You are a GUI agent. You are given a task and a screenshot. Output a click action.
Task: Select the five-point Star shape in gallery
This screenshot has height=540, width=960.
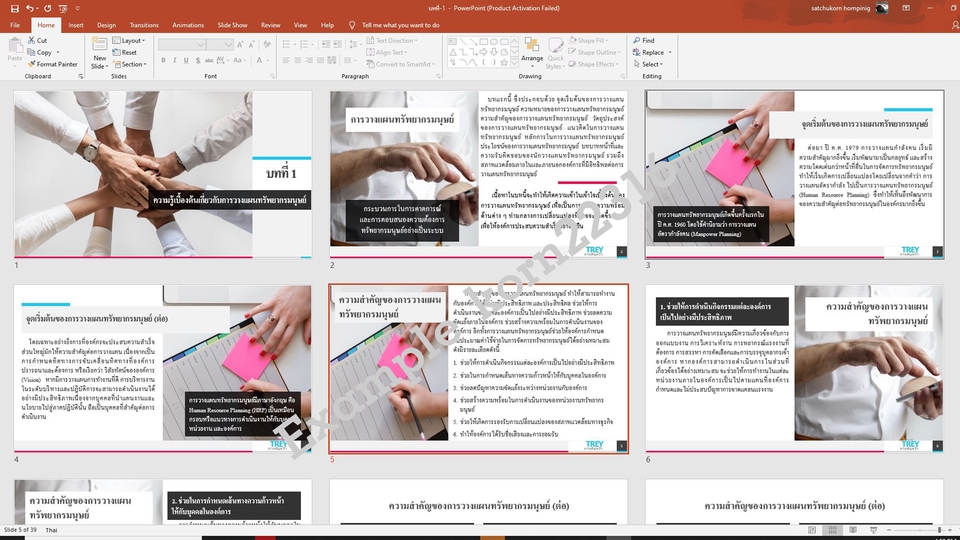pos(504,62)
